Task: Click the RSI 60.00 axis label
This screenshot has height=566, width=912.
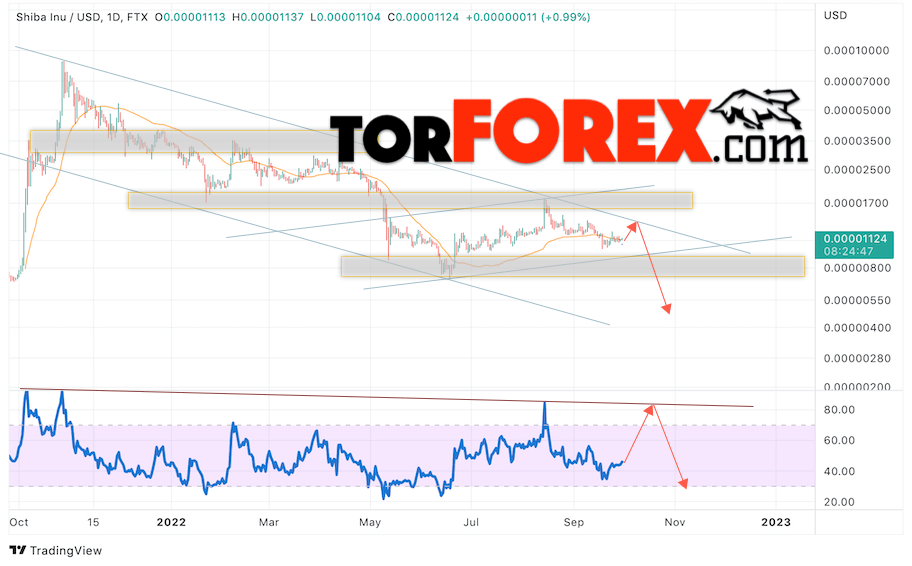Action: pos(839,440)
